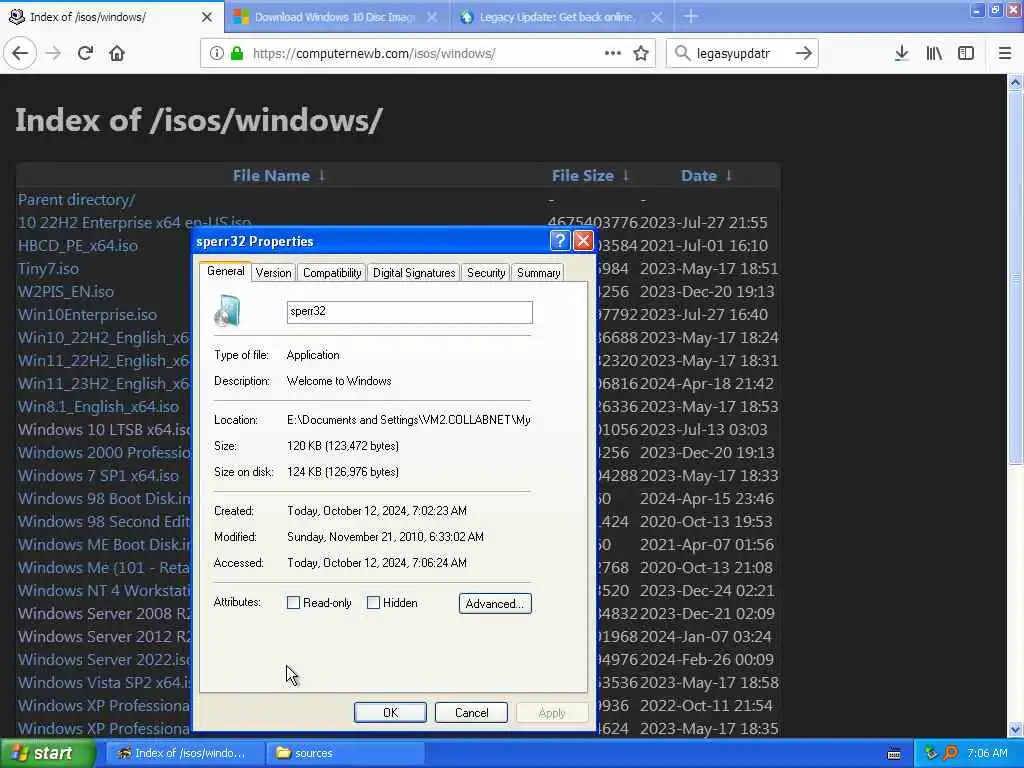Screen dimensions: 1024x768
Task: Switch to the Summary tab
Action: pyautogui.click(x=538, y=272)
